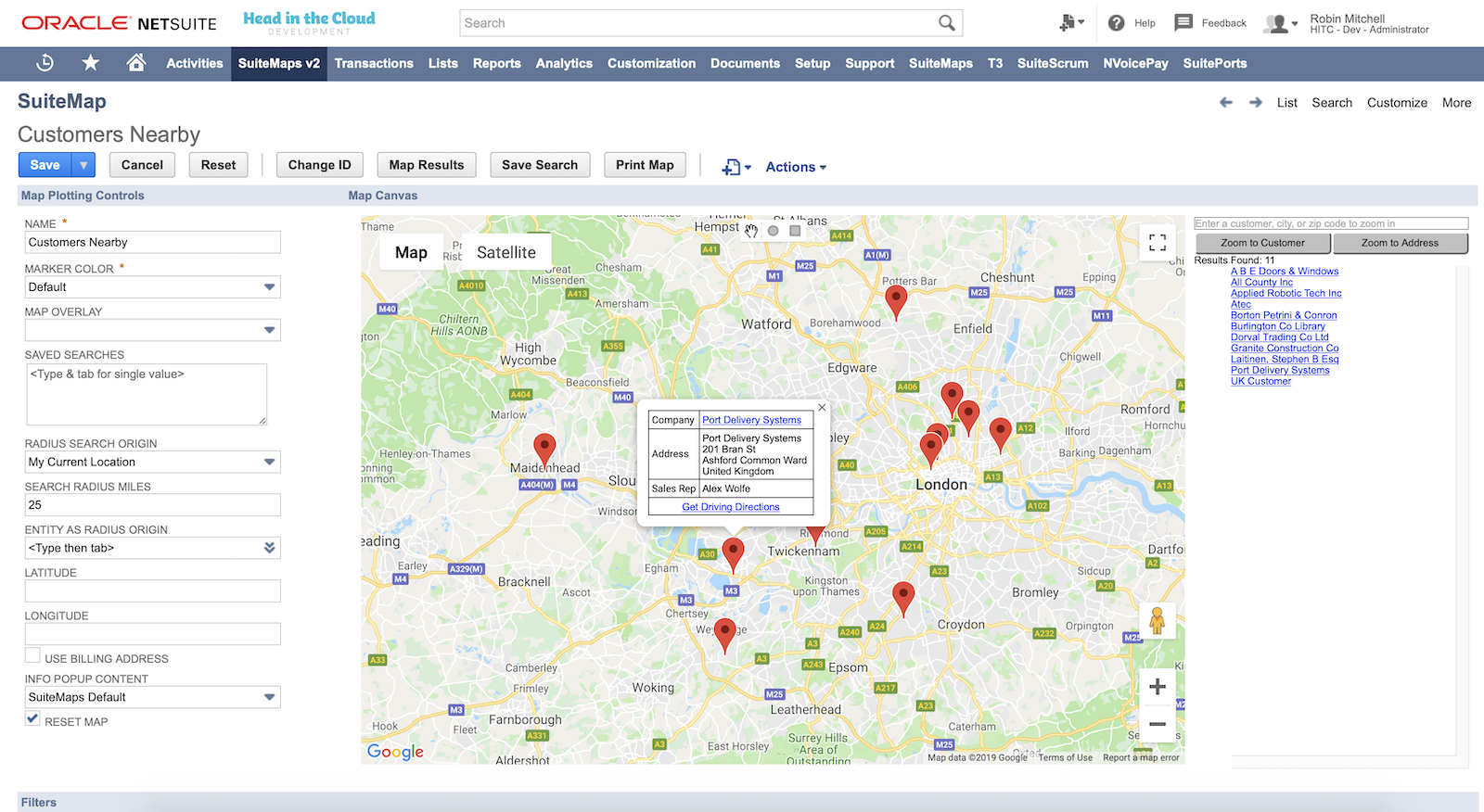The width and height of the screenshot is (1484, 812).
Task: Click the map marker near Chertsey
Action: (x=725, y=635)
